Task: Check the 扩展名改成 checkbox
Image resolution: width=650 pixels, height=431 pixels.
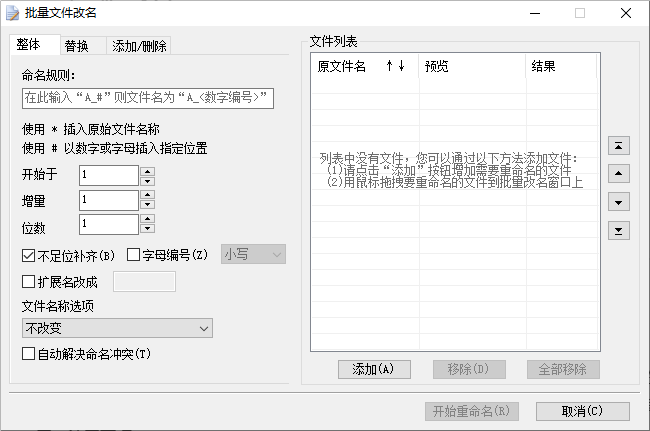Action: click(28, 281)
